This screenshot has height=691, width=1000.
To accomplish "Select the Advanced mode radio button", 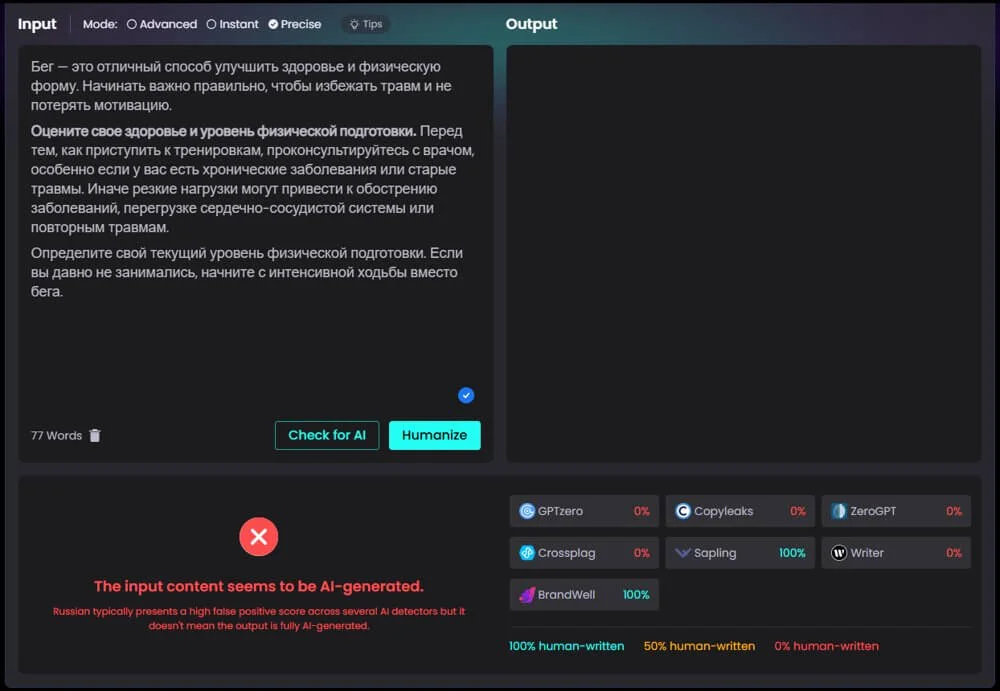I will tap(131, 24).
